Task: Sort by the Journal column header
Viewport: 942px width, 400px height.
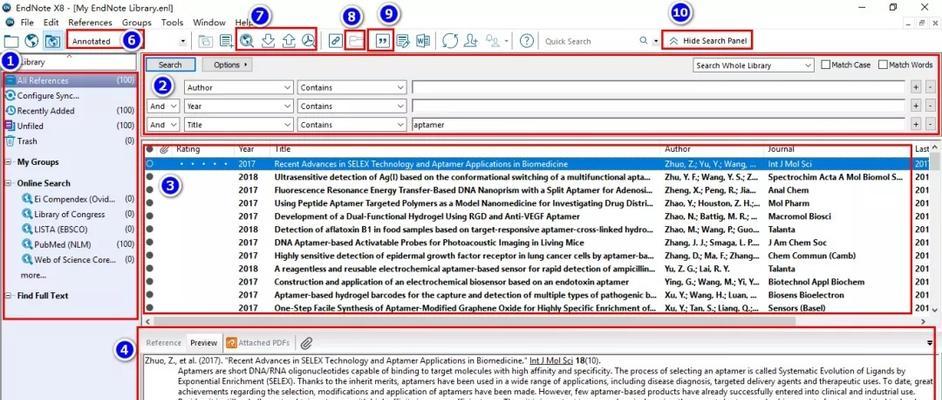Action: [781, 149]
